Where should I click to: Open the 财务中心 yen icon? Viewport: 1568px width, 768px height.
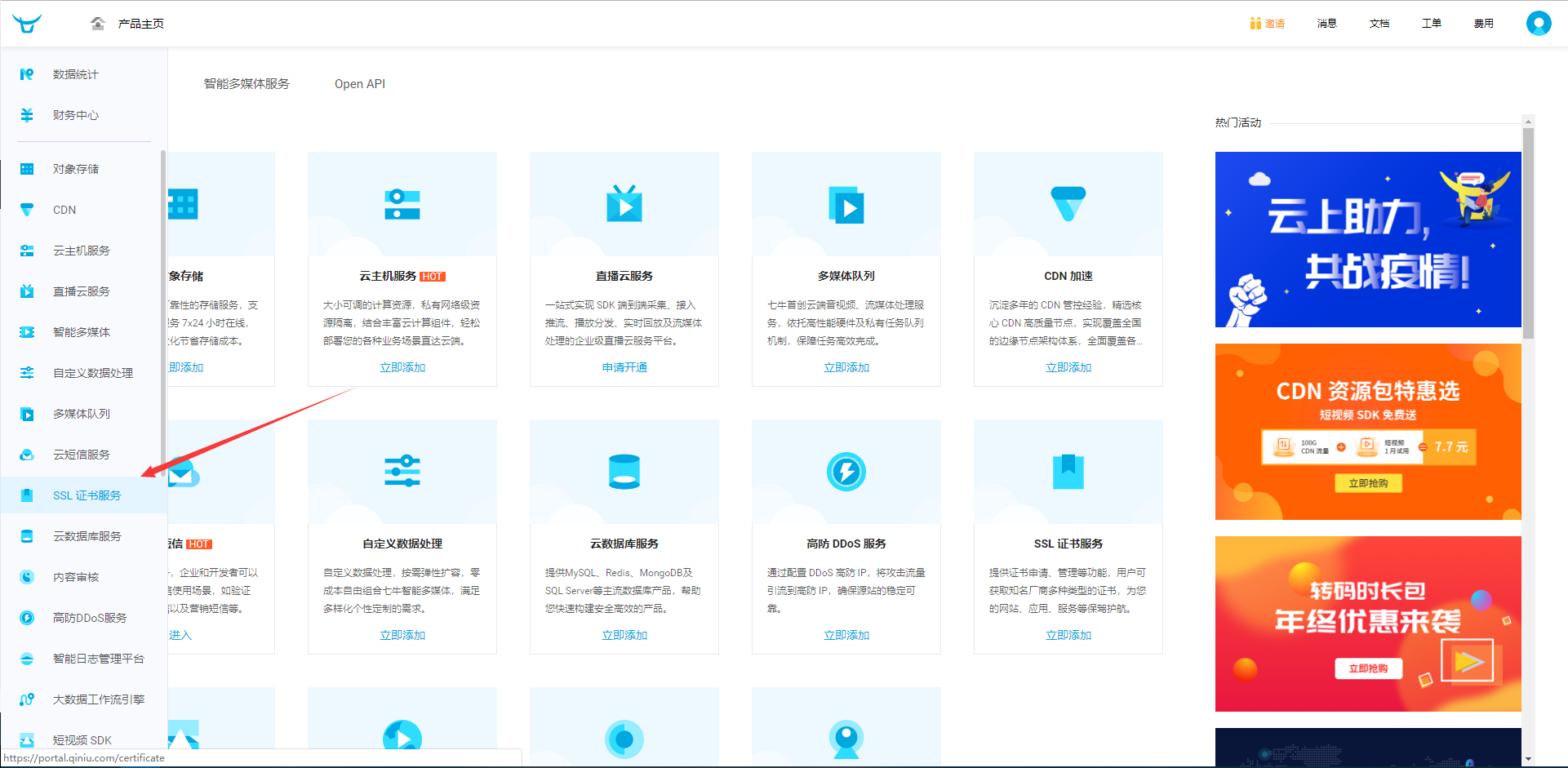coord(27,115)
